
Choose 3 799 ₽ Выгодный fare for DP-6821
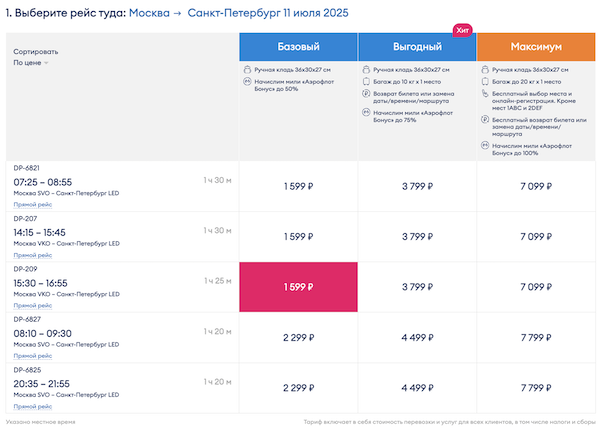pos(417,186)
